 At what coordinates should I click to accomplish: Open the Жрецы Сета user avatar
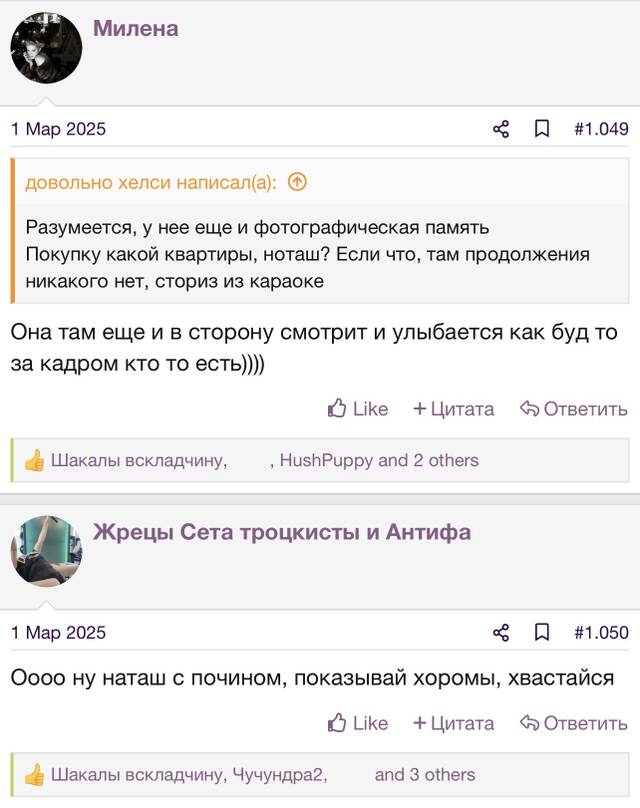[46, 551]
